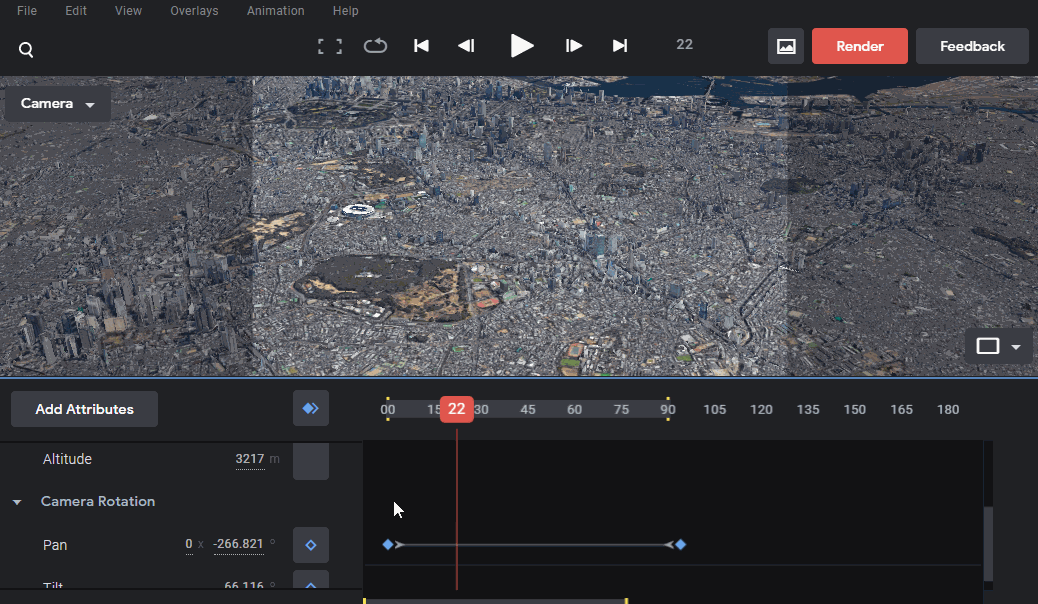Screen dimensions: 1038x604
Task: Click the keyframe navigation button beside Add Attributes
Action: 311,408
